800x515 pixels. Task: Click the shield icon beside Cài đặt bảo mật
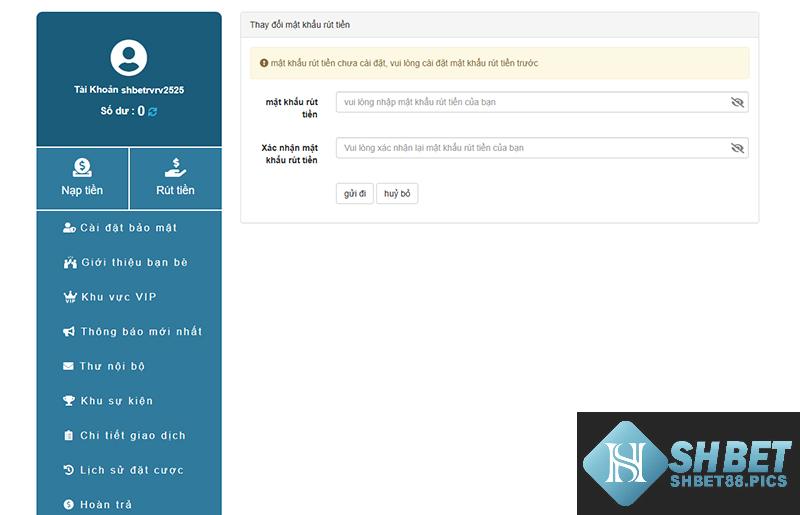[x=69, y=228]
